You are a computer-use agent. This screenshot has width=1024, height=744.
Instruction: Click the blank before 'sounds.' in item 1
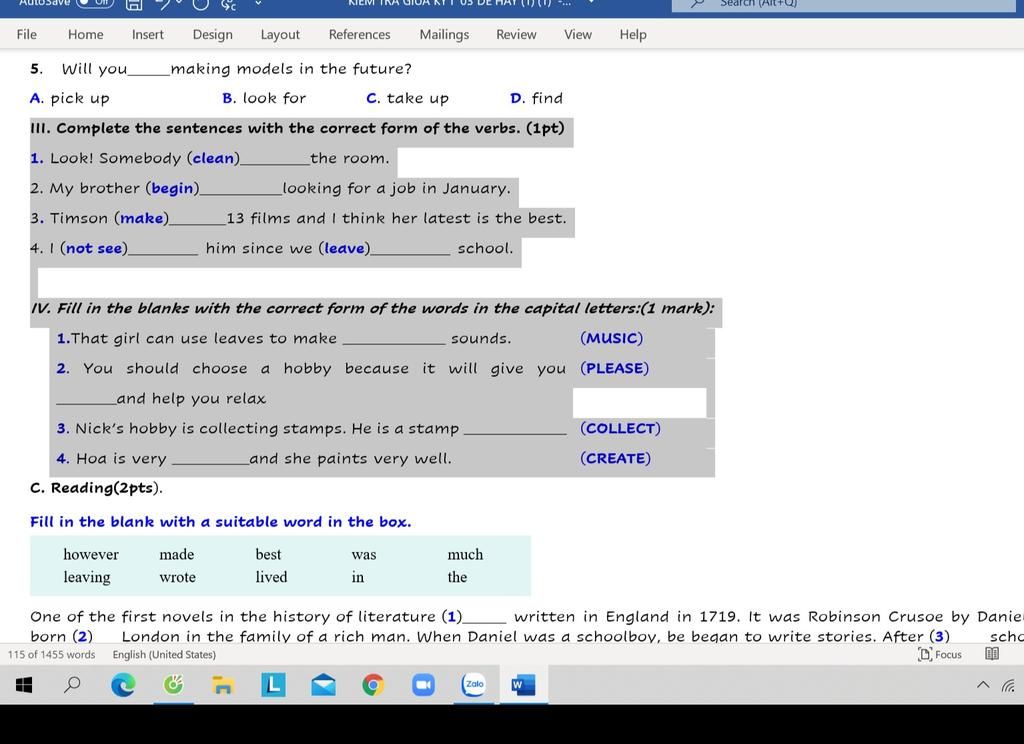click(394, 340)
